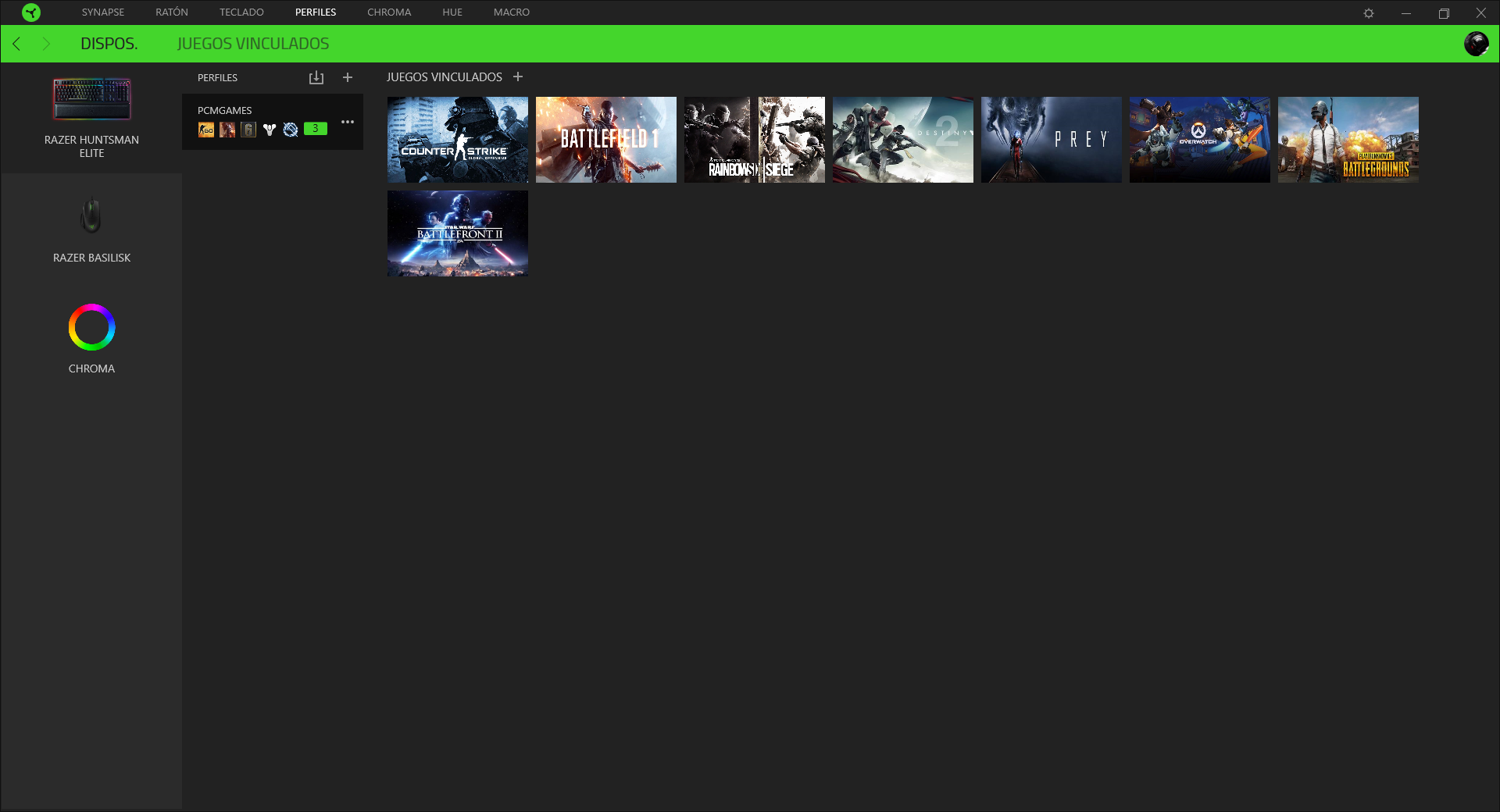1500x812 pixels.
Task: Click the Rainbow Six icon in PCMGAMES profile
Action: [248, 130]
